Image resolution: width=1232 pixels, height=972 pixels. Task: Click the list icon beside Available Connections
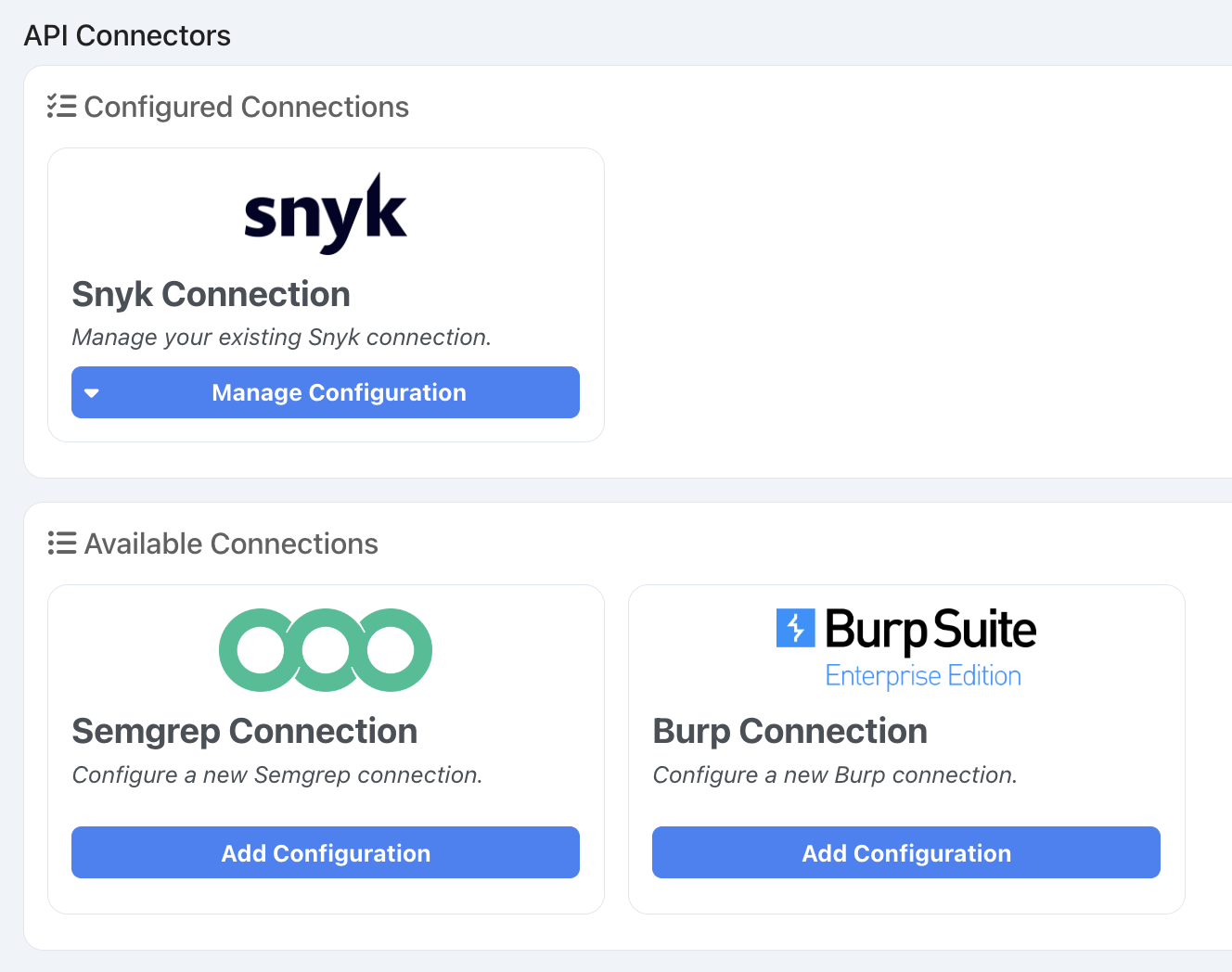61,544
